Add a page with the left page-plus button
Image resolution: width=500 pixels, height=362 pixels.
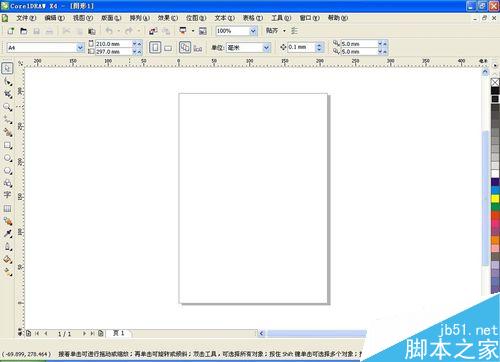pos(29,333)
